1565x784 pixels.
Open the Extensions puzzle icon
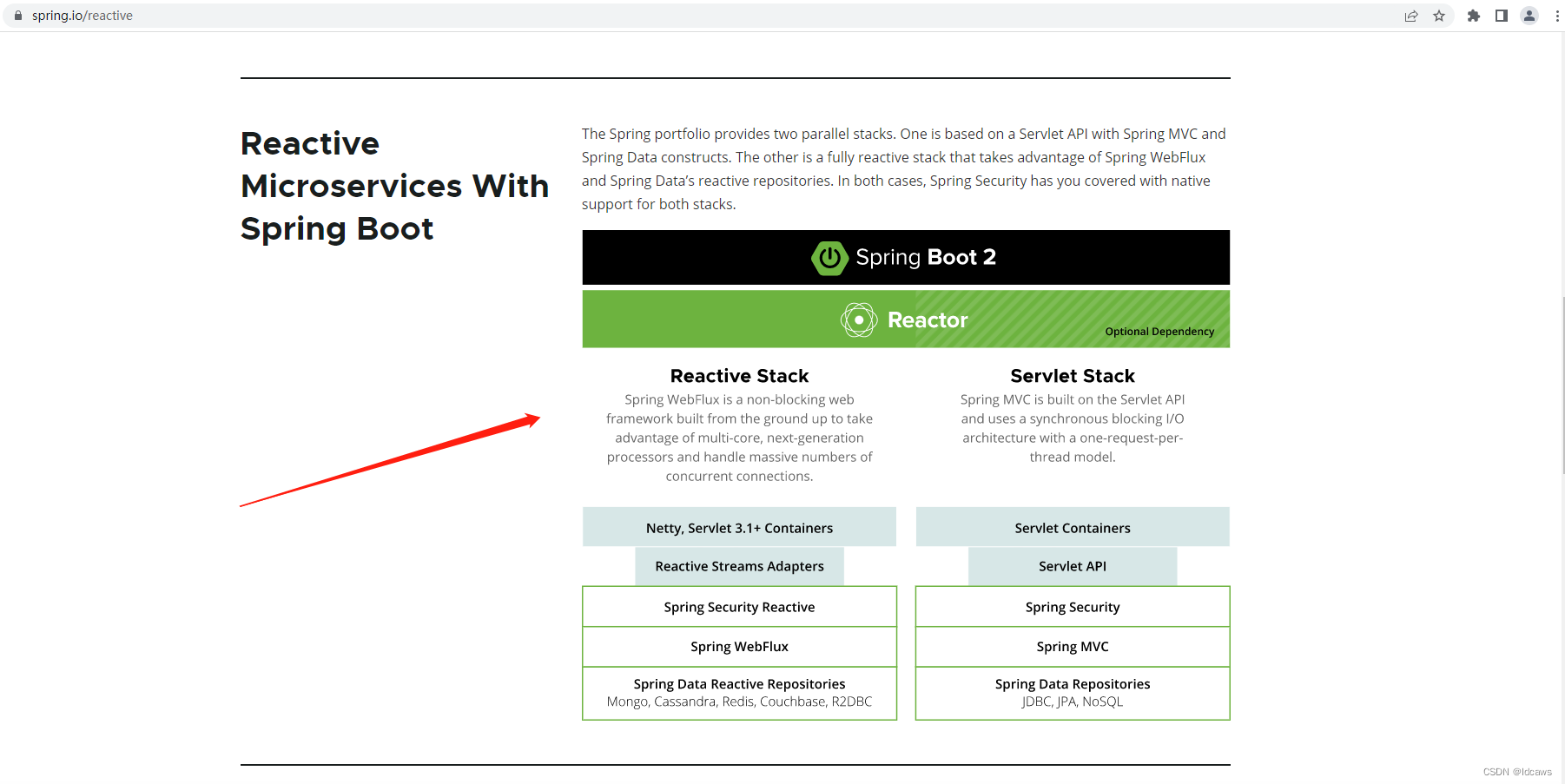tap(1474, 16)
